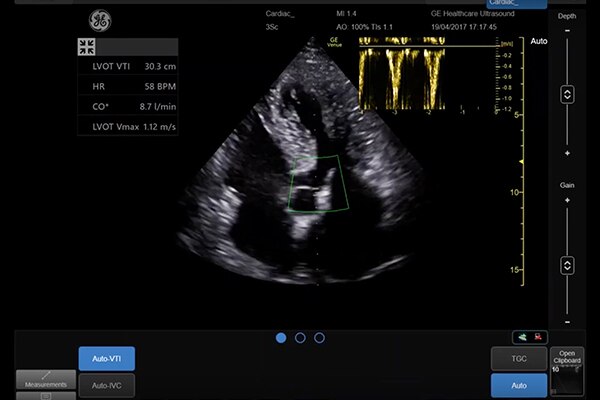Switch to the third page dot

point(319,338)
